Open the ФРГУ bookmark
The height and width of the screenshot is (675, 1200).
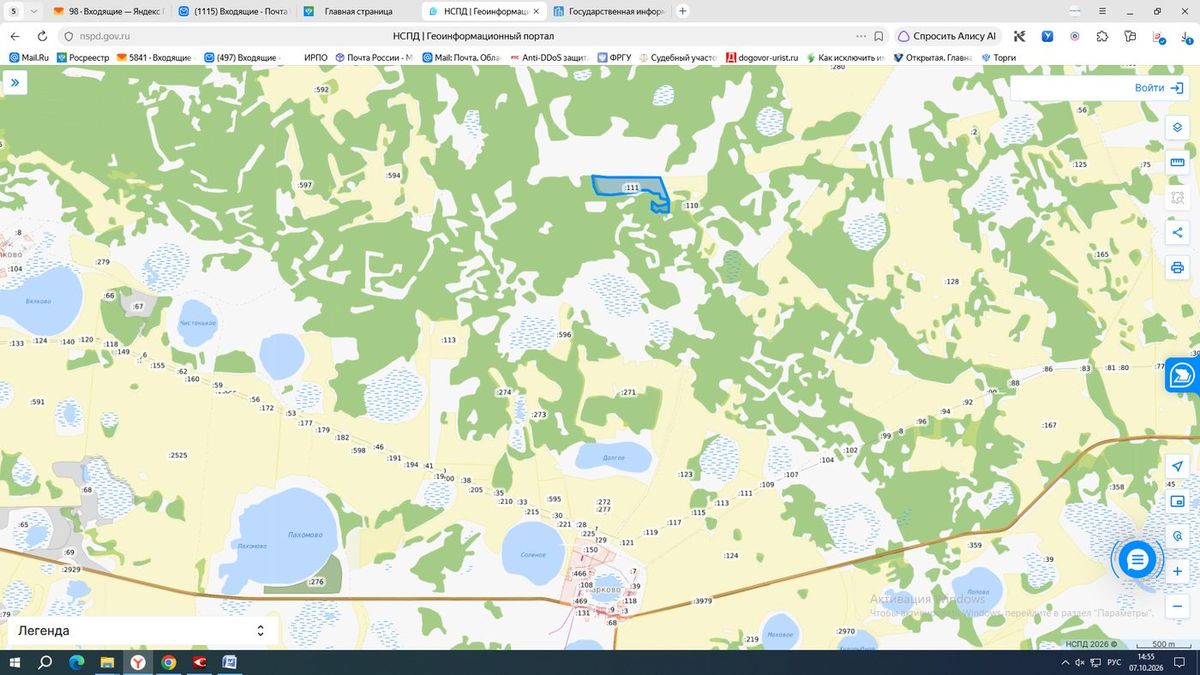point(615,58)
